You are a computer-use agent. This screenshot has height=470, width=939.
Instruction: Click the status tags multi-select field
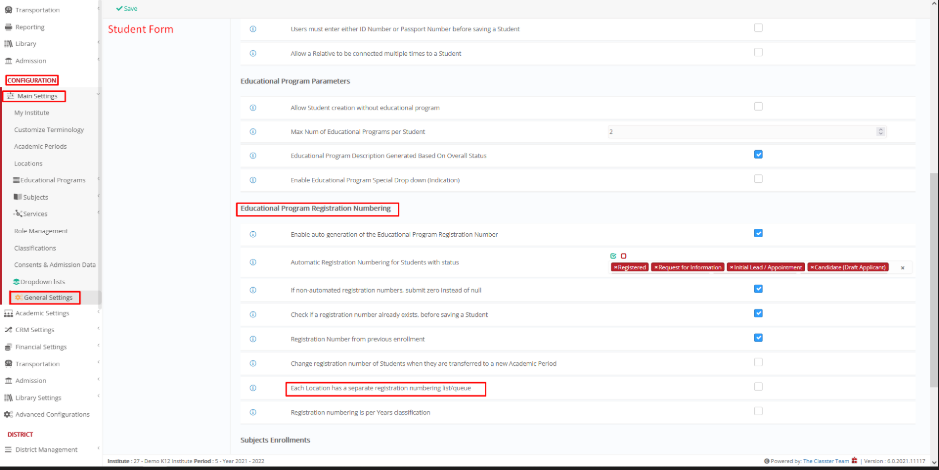coord(761,268)
